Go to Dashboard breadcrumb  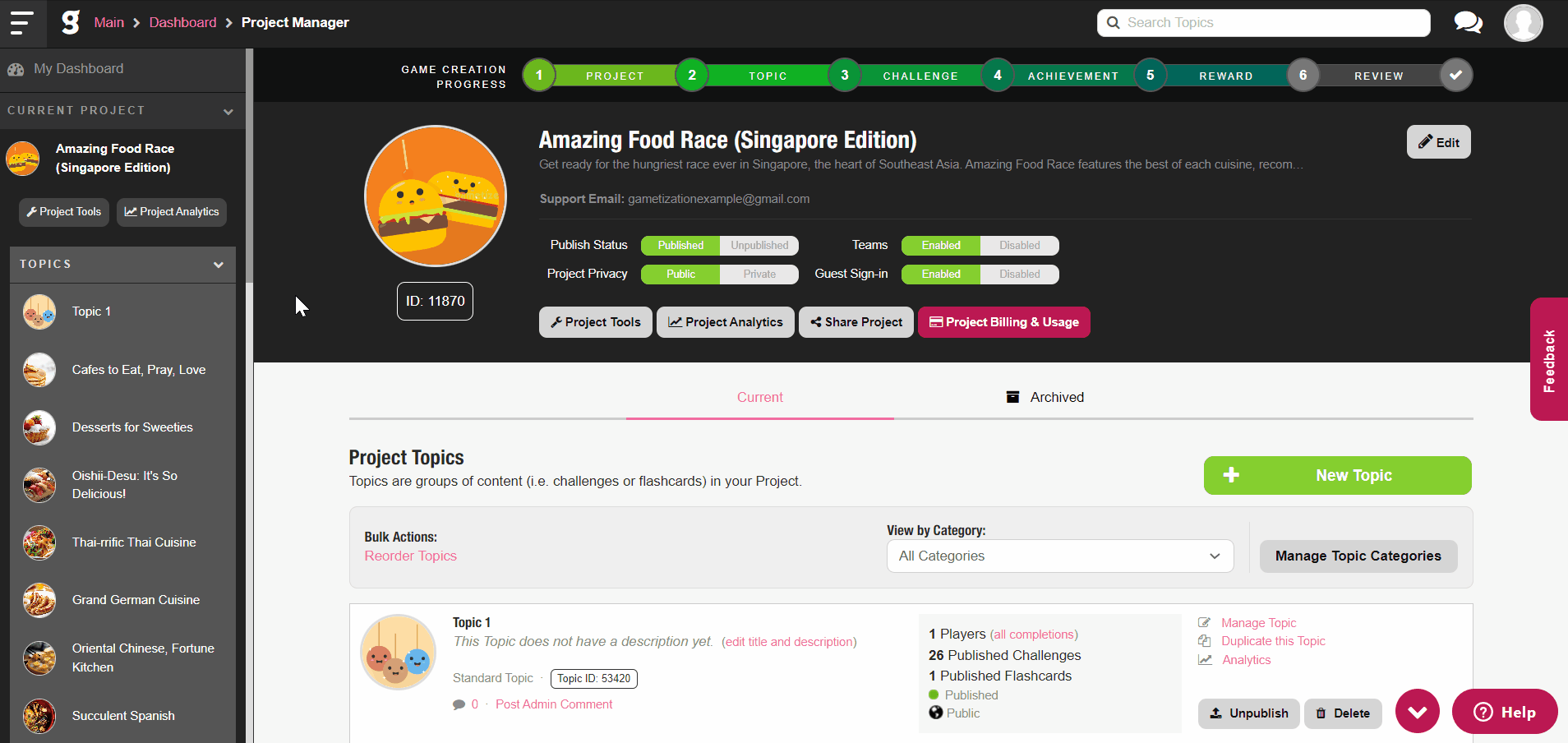coord(182,23)
